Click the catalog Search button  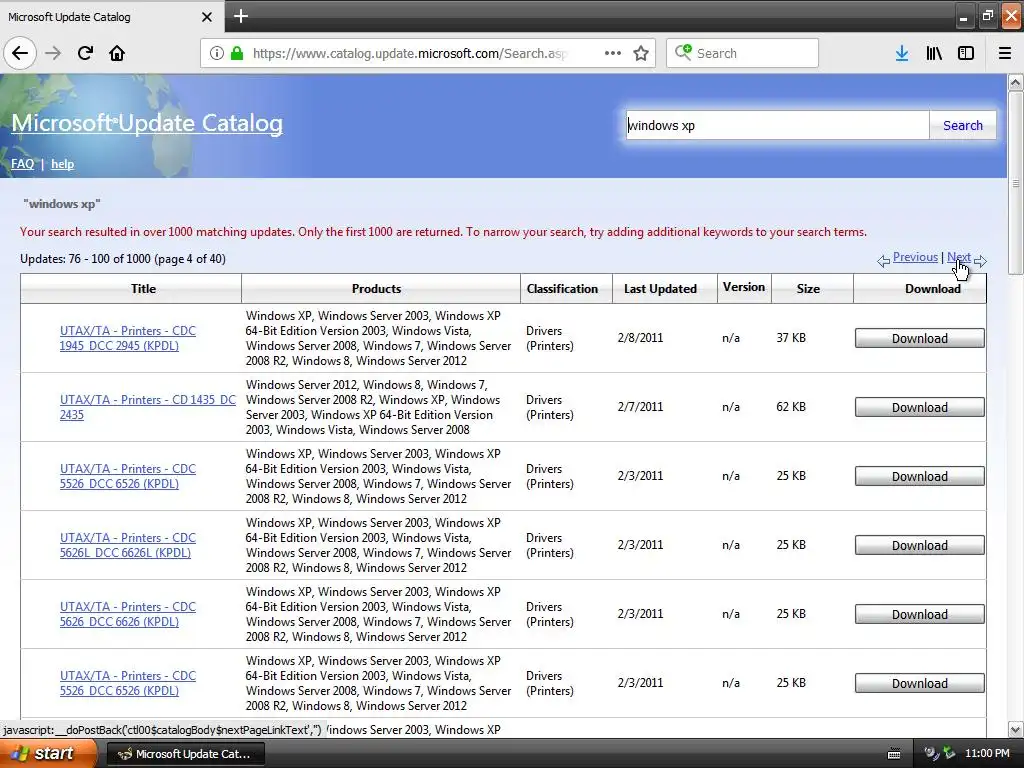tap(963, 125)
